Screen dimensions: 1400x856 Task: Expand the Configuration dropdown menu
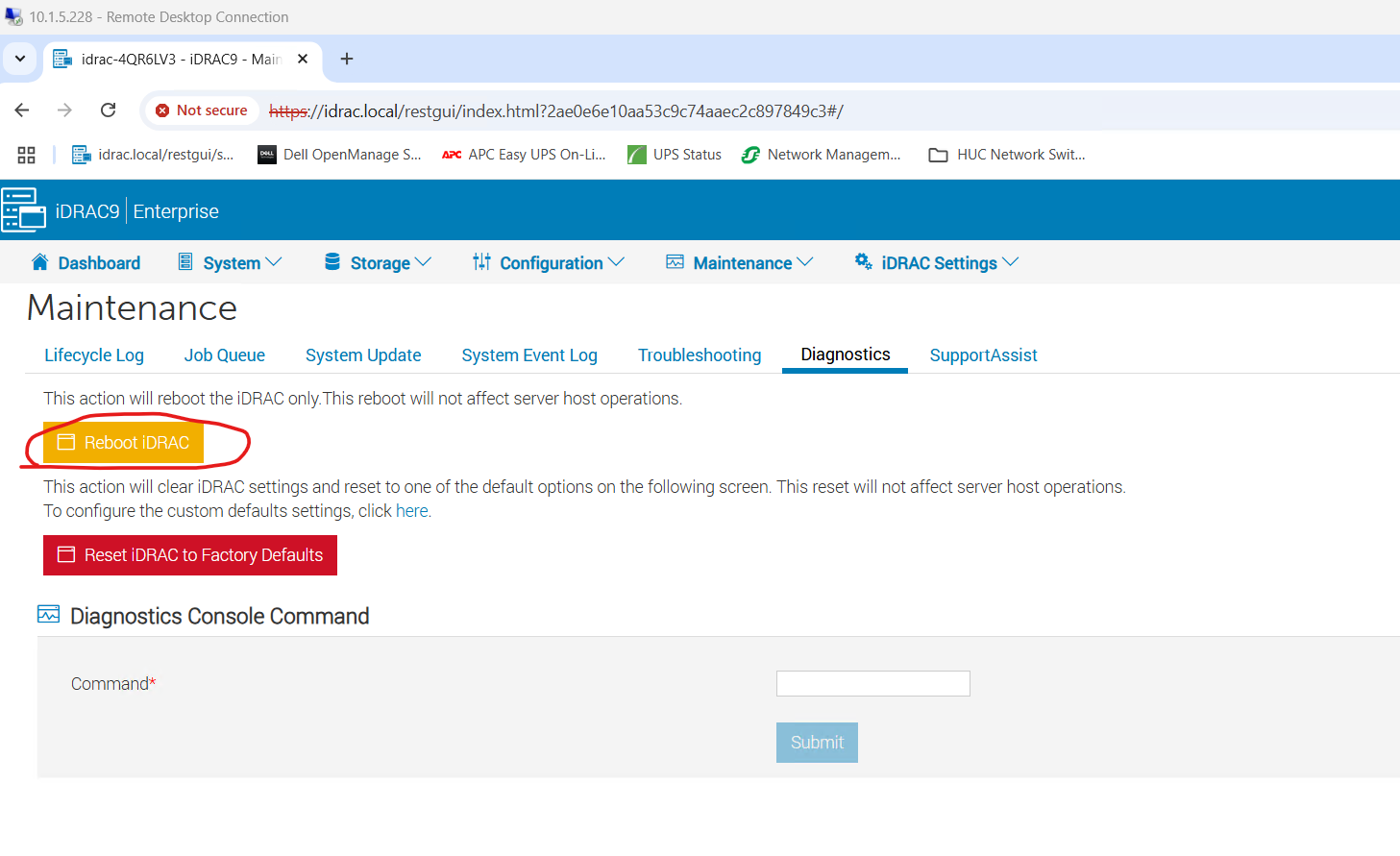pos(549,263)
